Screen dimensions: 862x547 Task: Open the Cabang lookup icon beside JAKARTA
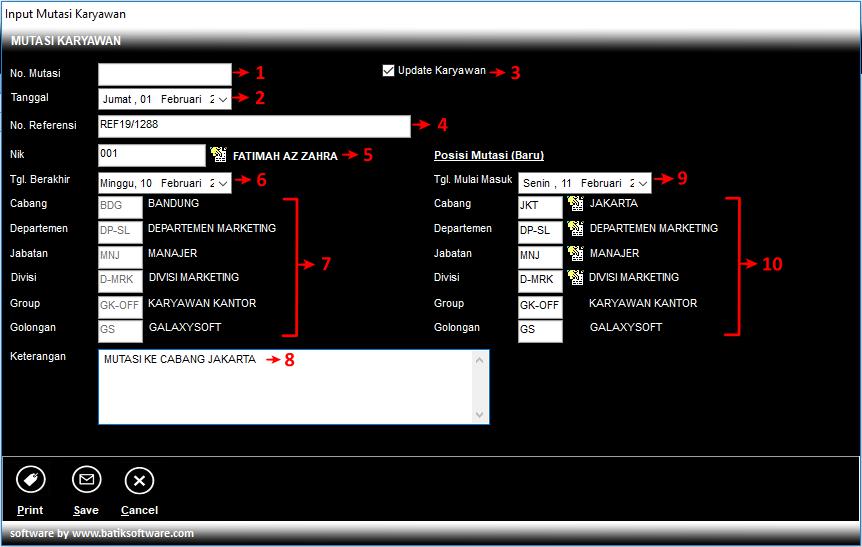[575, 204]
